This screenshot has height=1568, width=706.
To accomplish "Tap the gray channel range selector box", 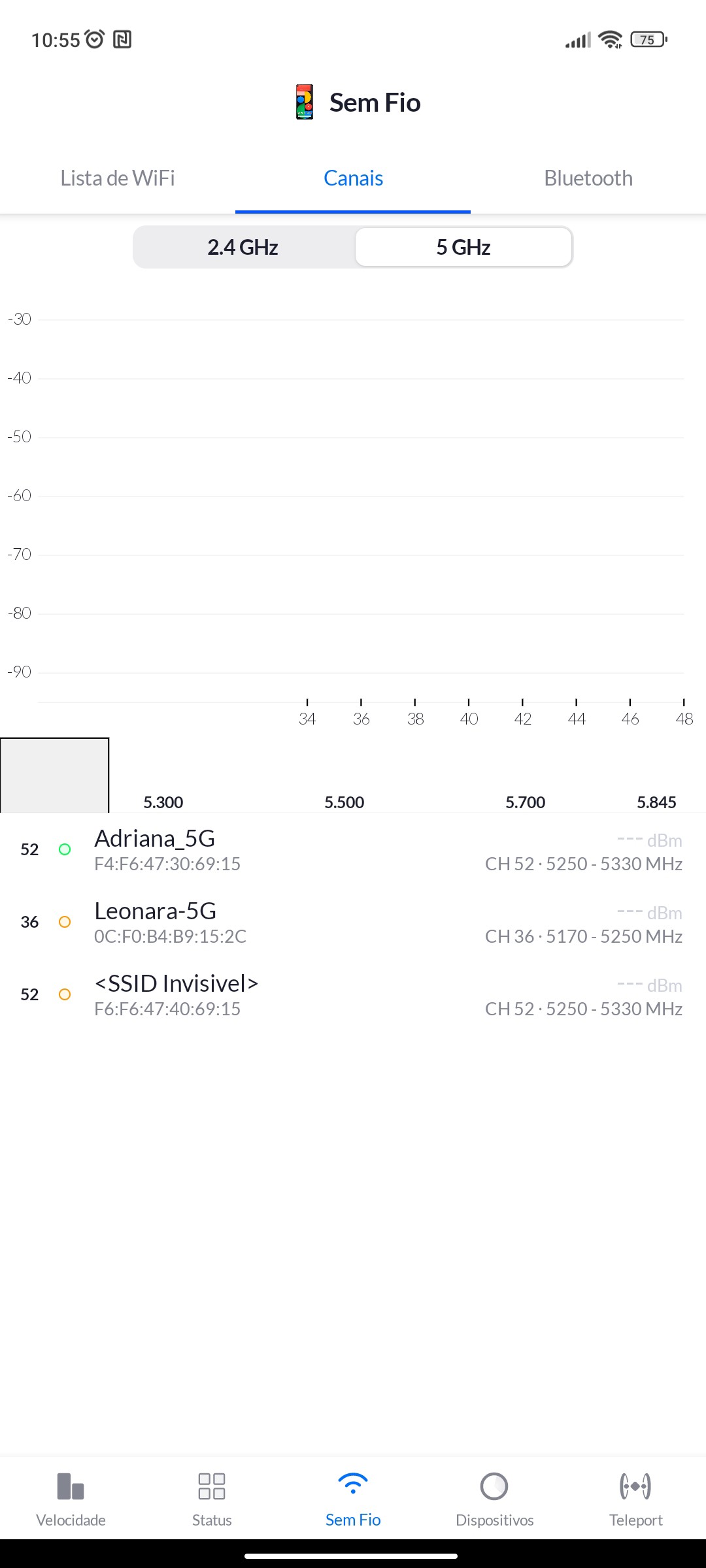I will [54, 775].
